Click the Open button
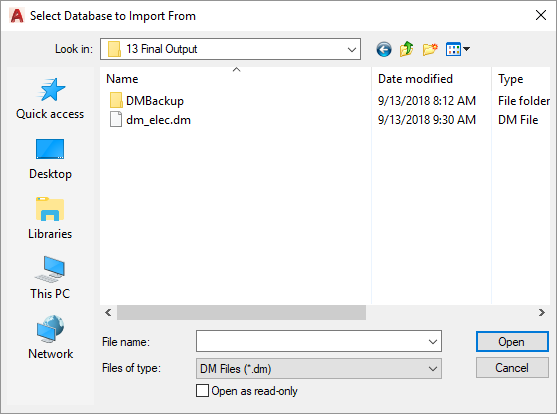The width and height of the screenshot is (557, 414). click(512, 342)
